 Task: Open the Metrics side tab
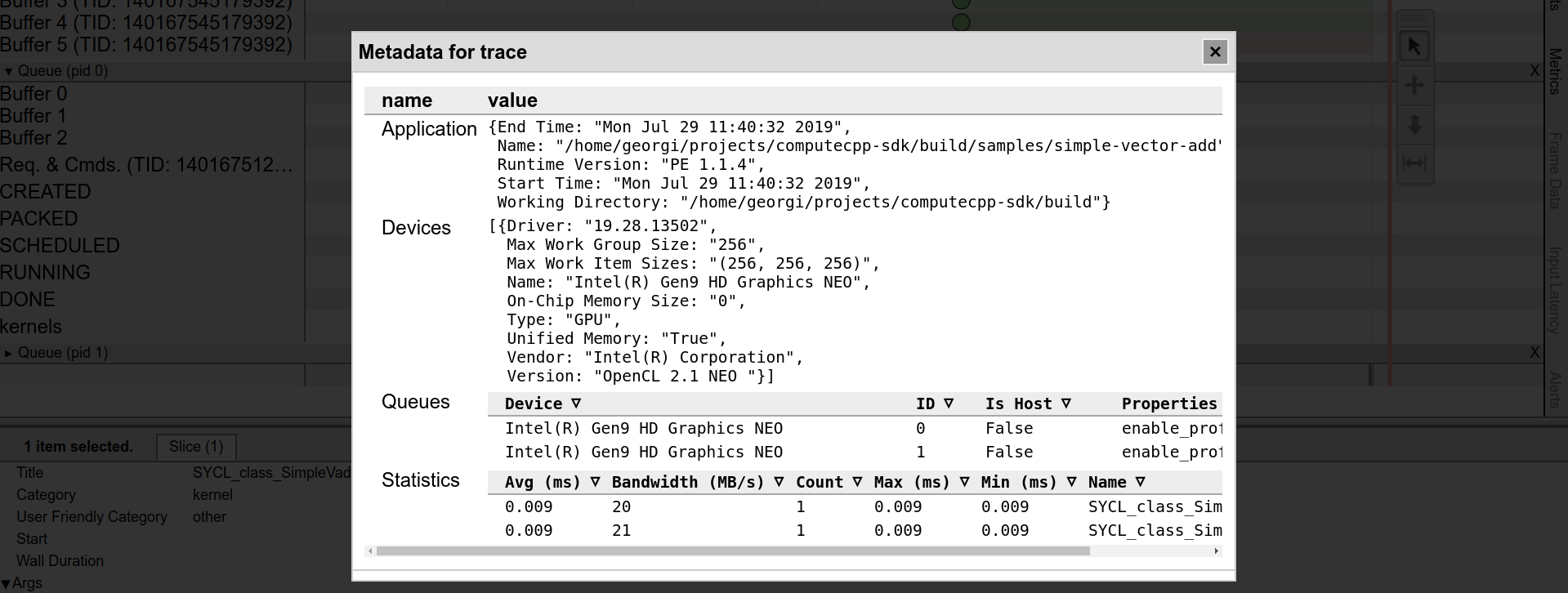click(x=1555, y=71)
